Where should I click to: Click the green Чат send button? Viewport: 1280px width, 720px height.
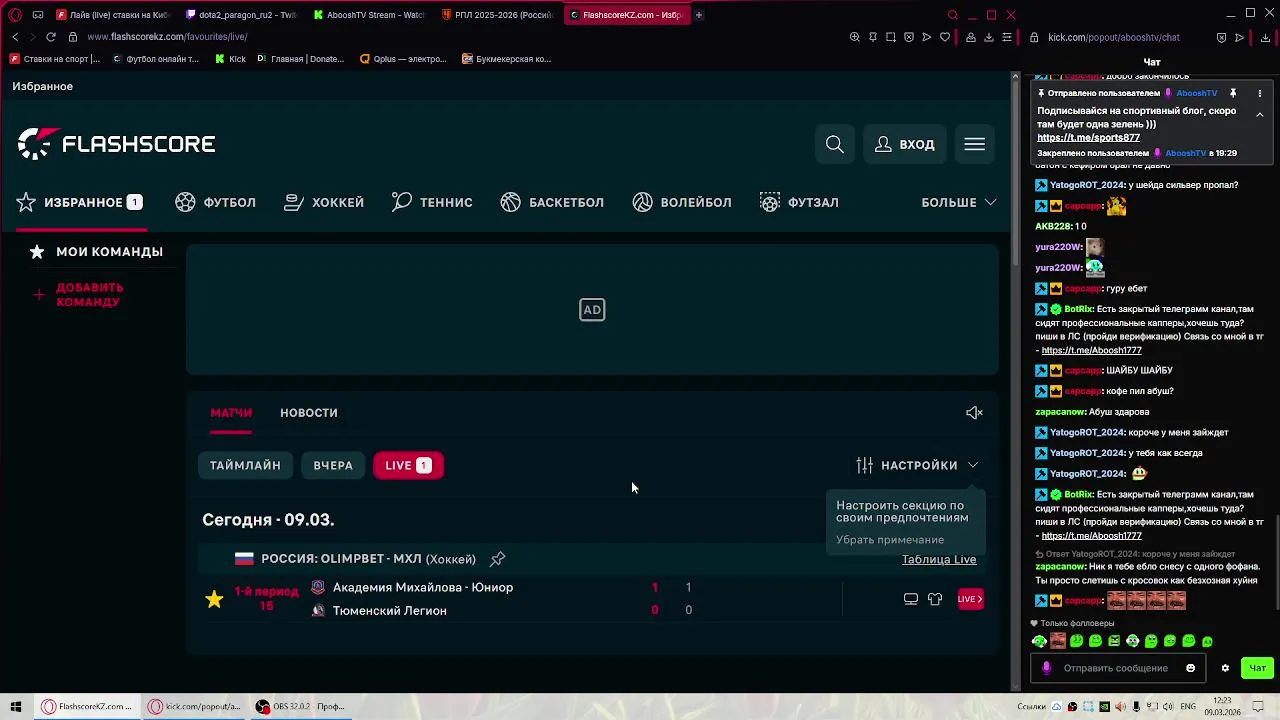pyautogui.click(x=1257, y=668)
